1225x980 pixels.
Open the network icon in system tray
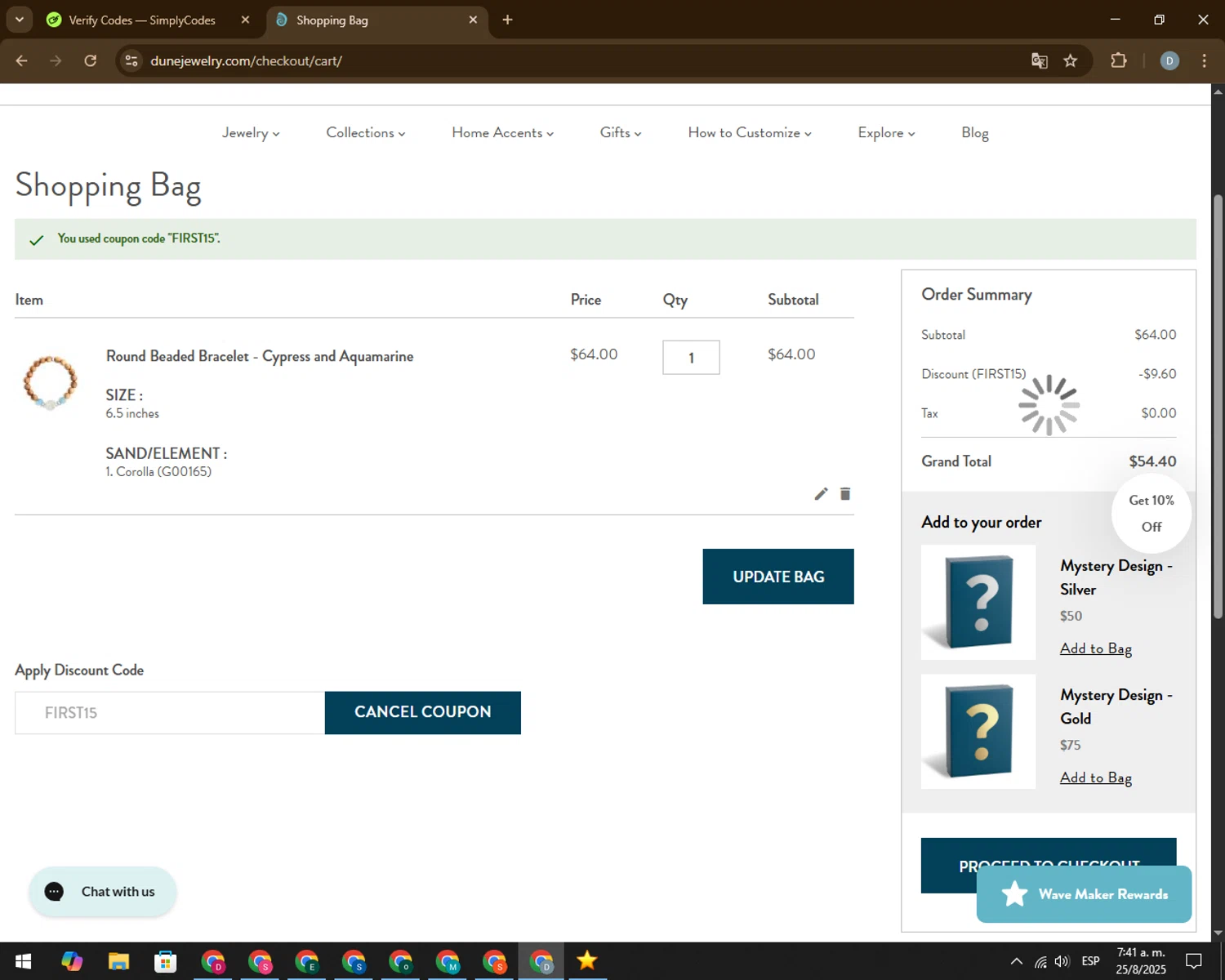[1040, 961]
